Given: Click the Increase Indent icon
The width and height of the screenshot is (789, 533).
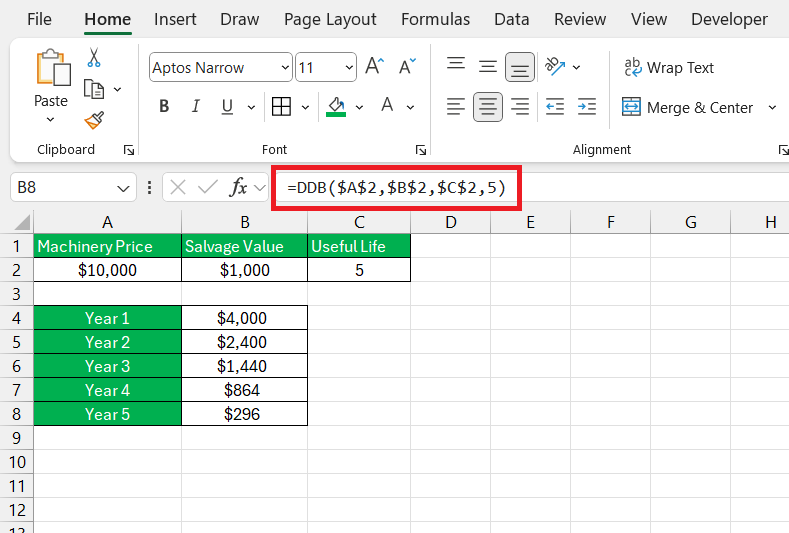Looking at the screenshot, I should pyautogui.click(x=587, y=107).
